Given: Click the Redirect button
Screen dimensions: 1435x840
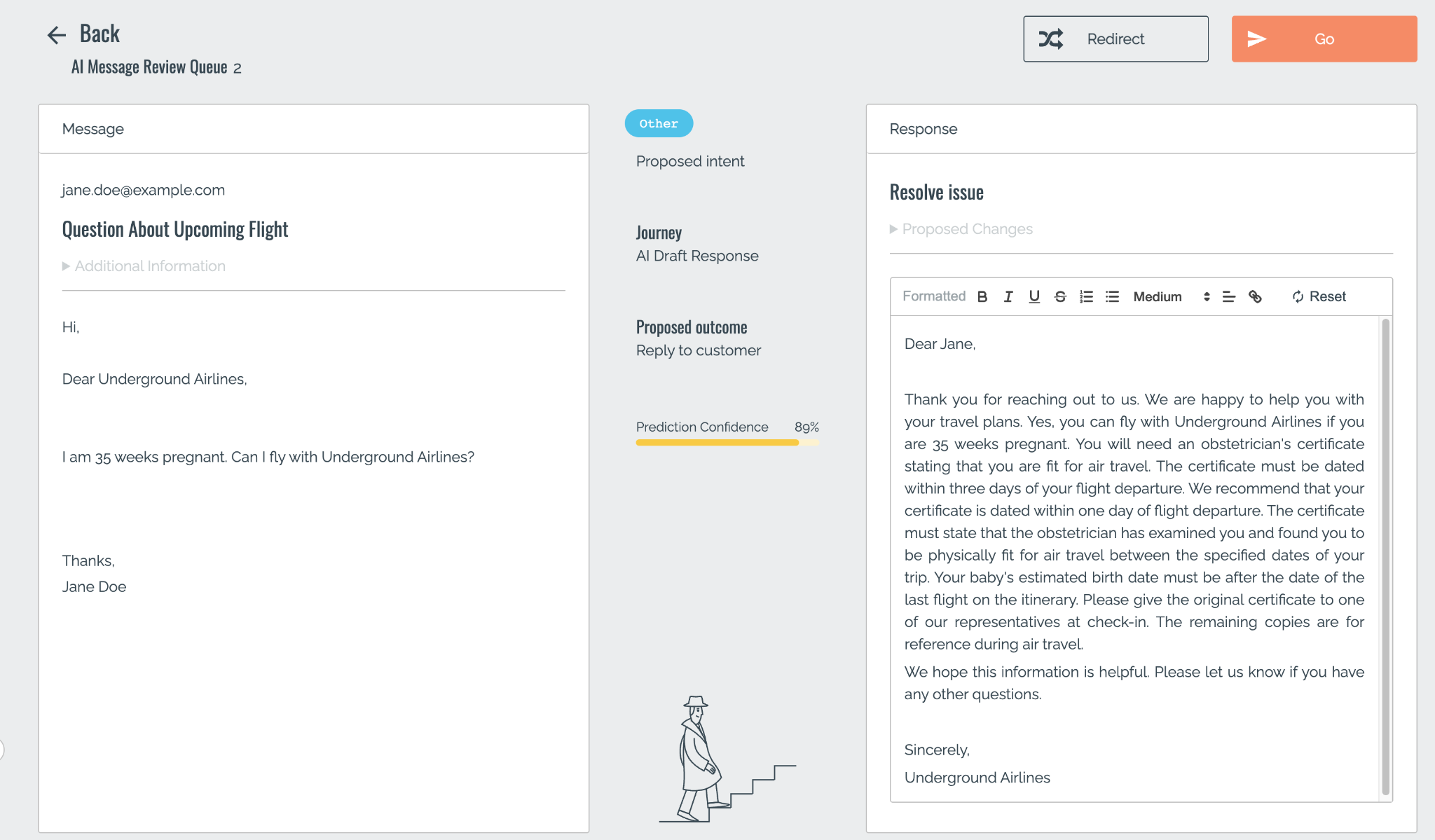Looking at the screenshot, I should click(1115, 39).
